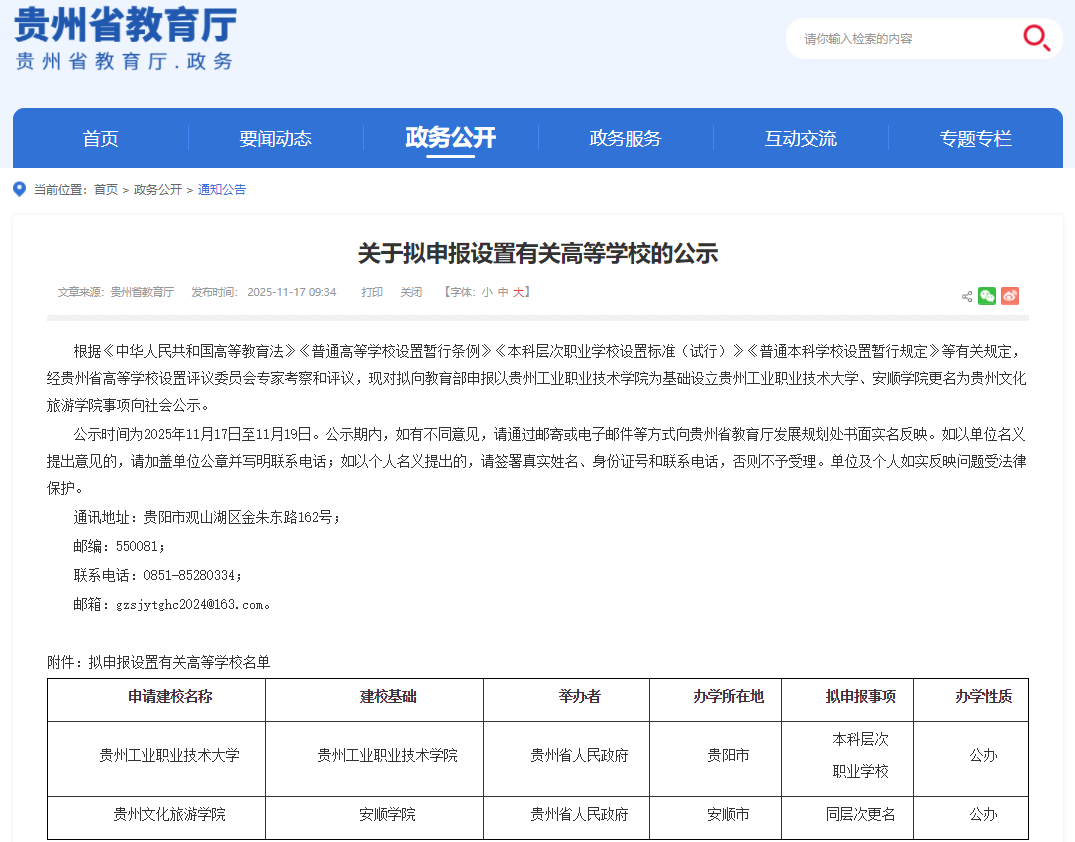The image size is (1075, 842).
Task: Select the 政务公开 navigation tab
Action: point(450,138)
